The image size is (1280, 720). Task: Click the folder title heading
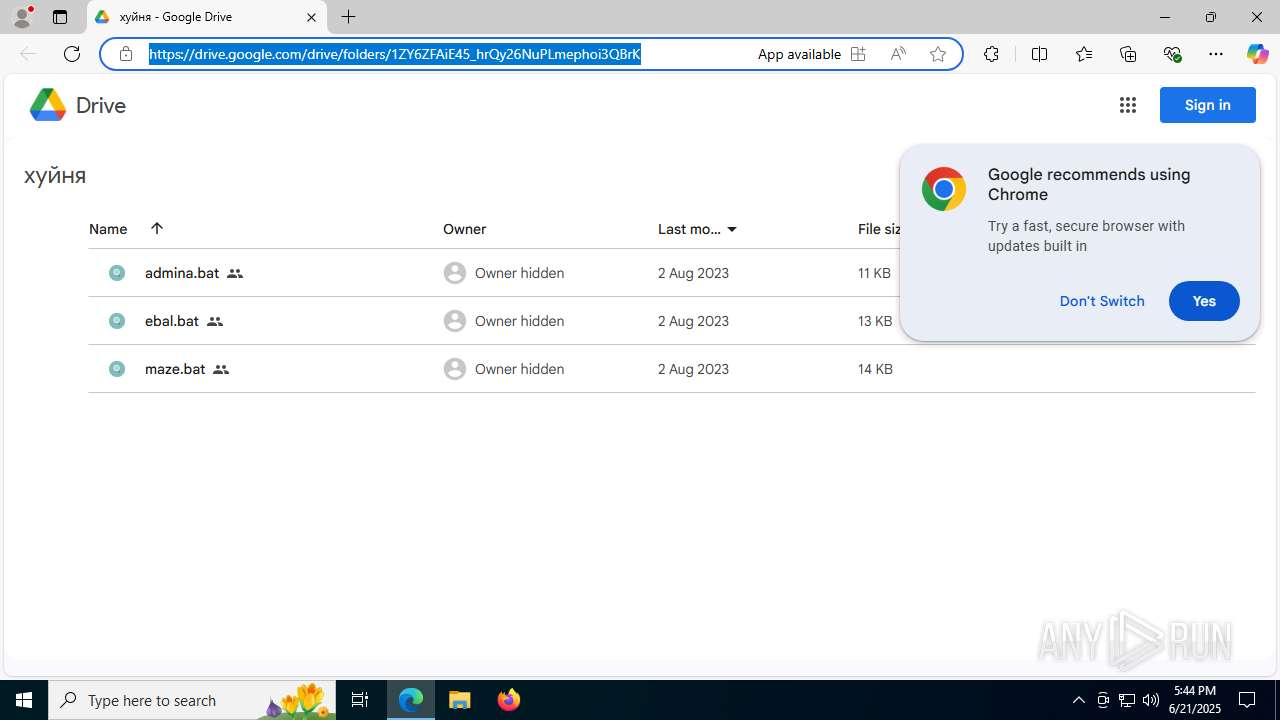pos(55,176)
